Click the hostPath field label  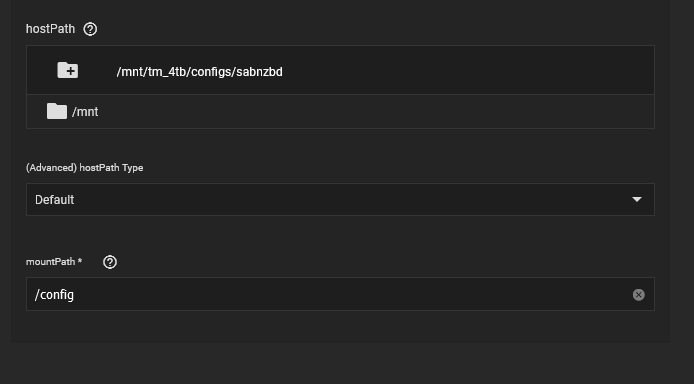(x=50, y=29)
